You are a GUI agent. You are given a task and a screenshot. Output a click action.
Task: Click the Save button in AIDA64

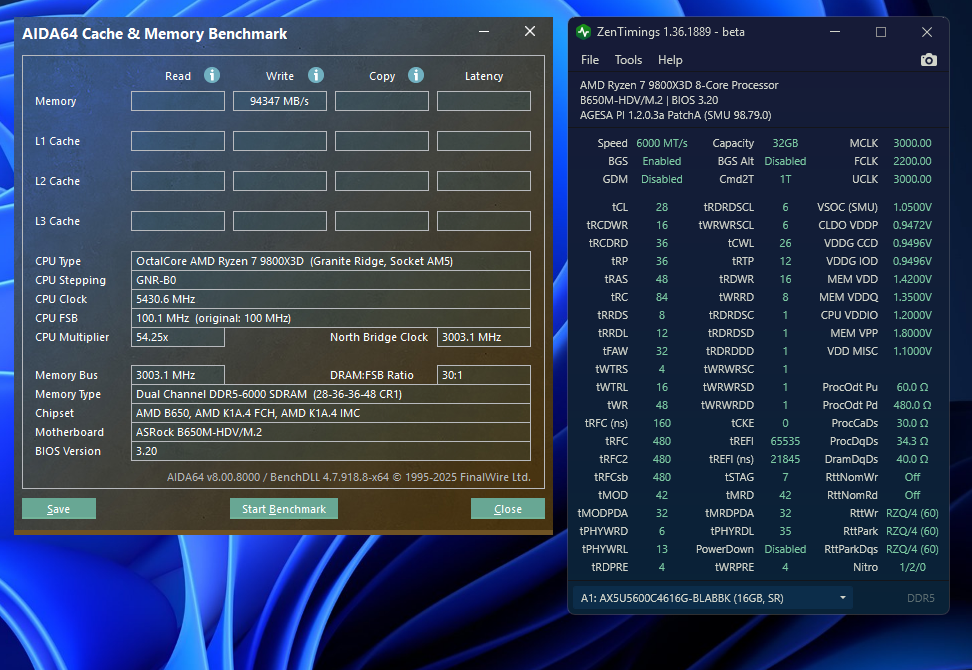click(x=59, y=508)
